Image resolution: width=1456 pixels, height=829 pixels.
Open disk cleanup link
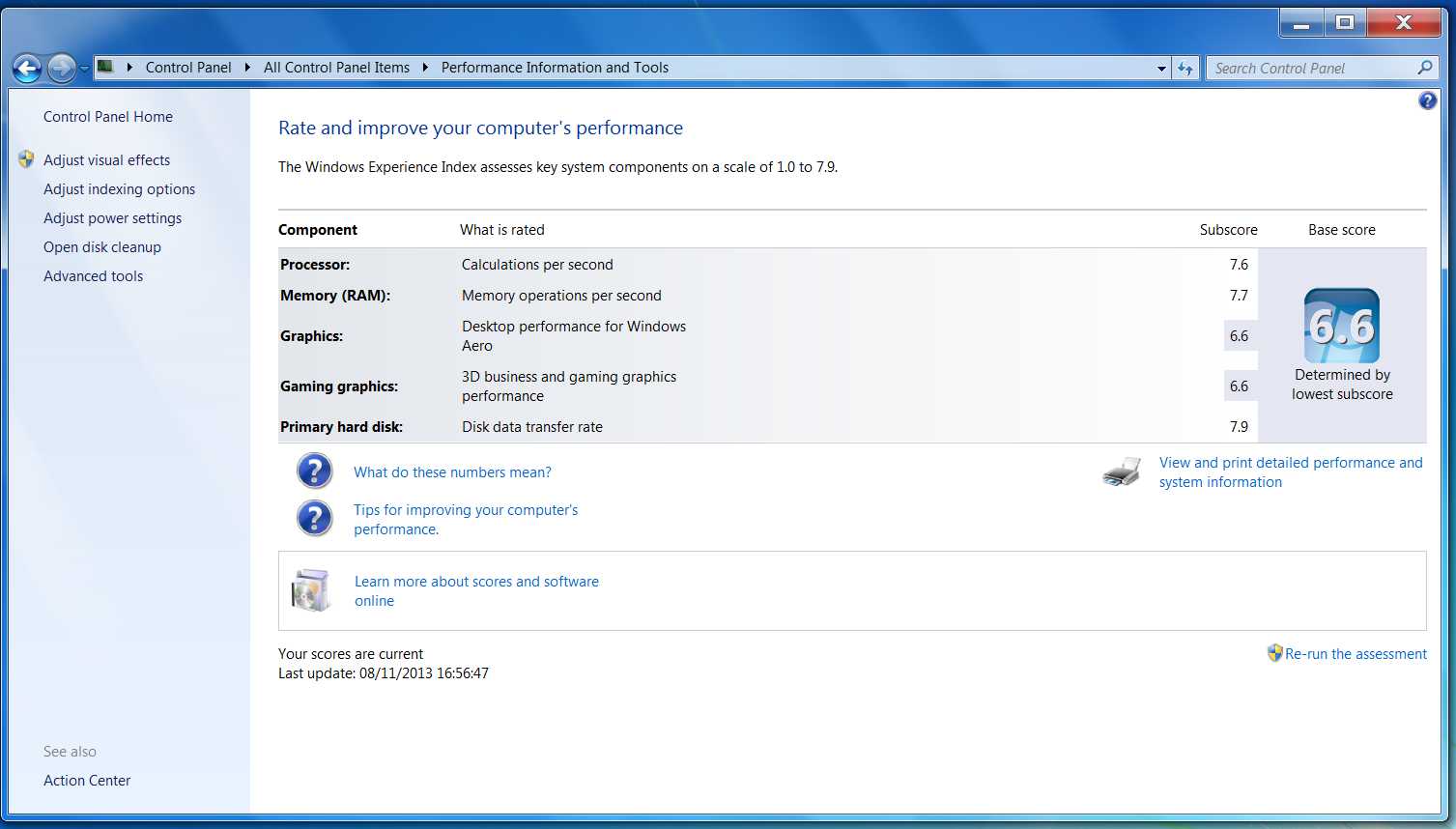pyautogui.click(x=102, y=247)
